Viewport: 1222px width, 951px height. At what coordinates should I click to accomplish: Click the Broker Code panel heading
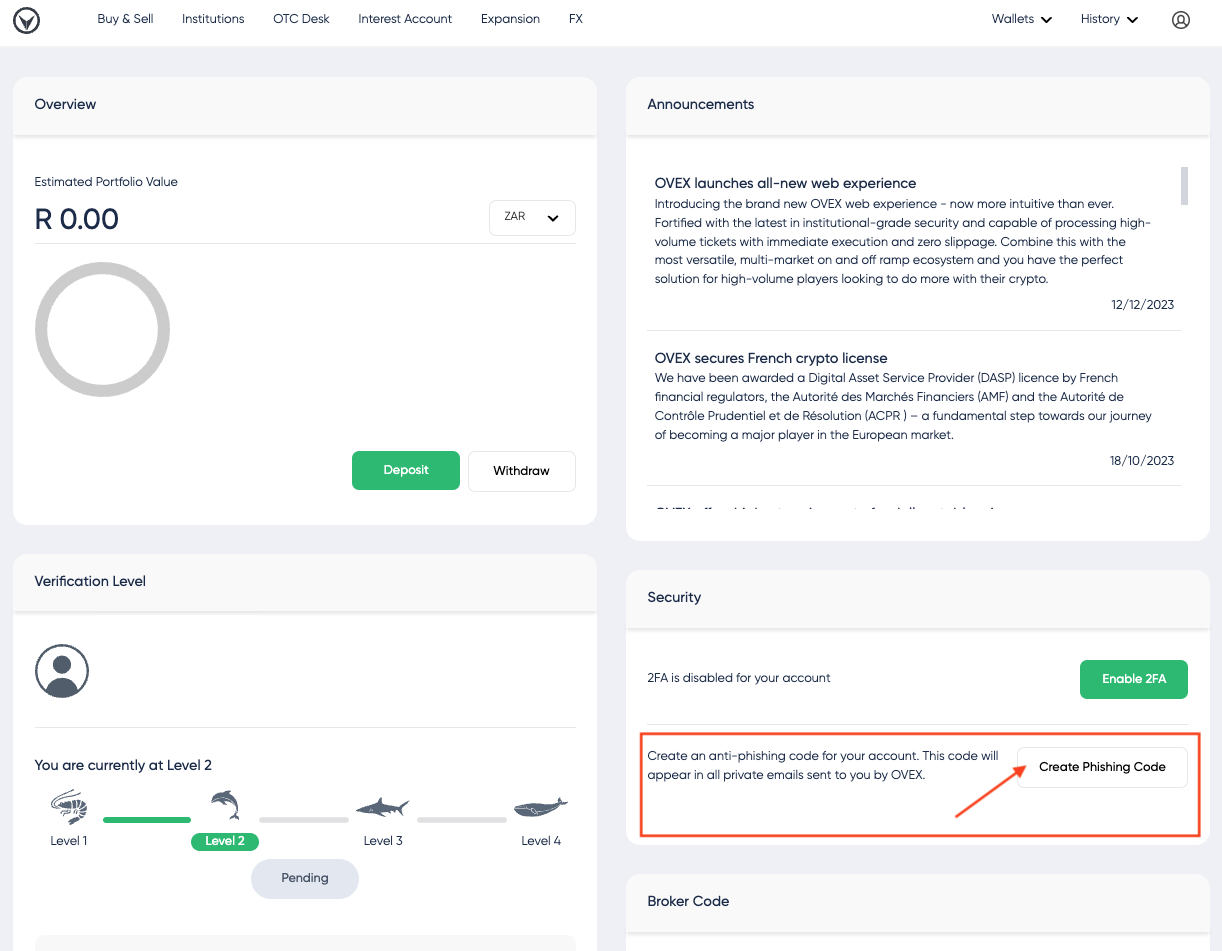[688, 901]
